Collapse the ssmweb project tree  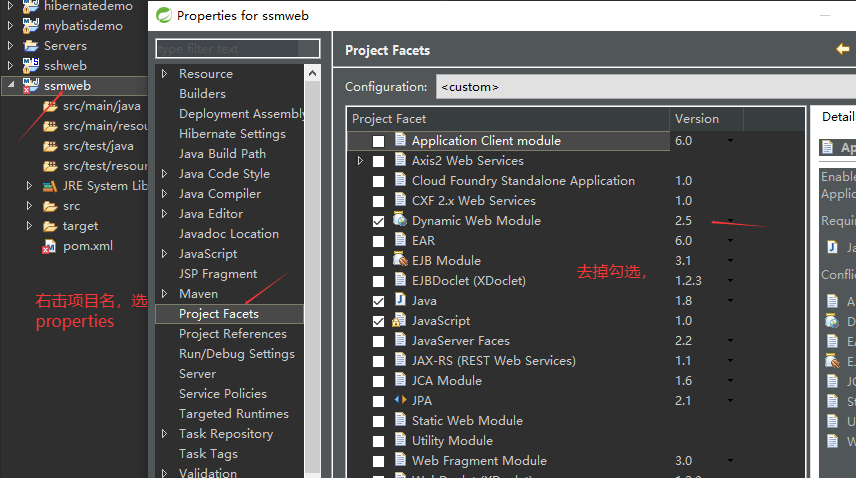[x=10, y=85]
